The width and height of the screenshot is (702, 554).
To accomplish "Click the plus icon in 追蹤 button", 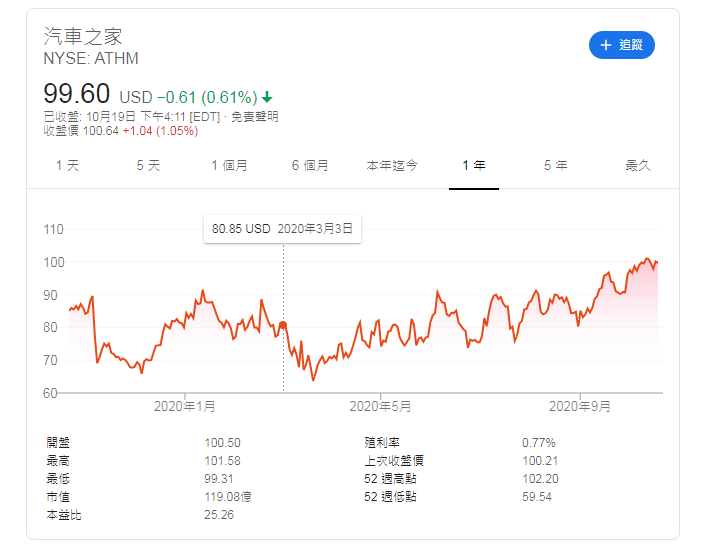I will point(606,45).
